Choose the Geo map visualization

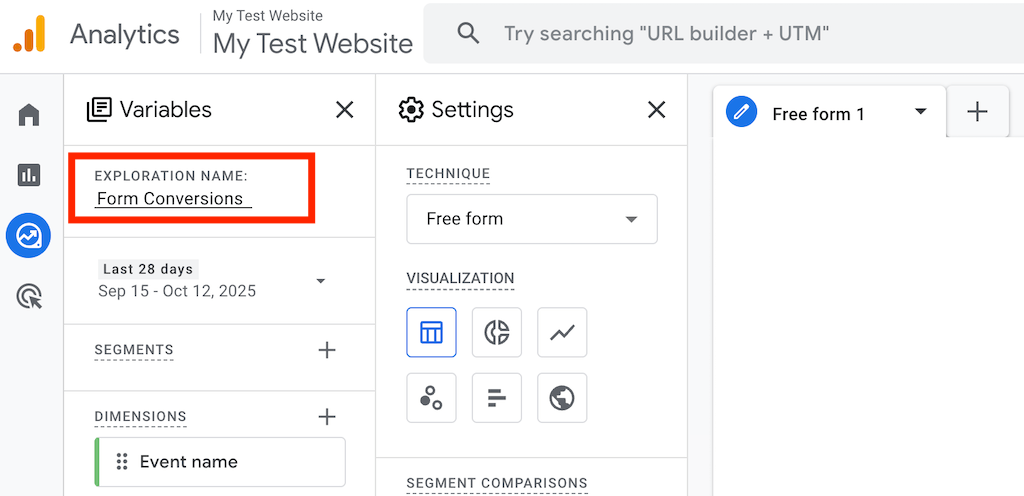[562, 398]
